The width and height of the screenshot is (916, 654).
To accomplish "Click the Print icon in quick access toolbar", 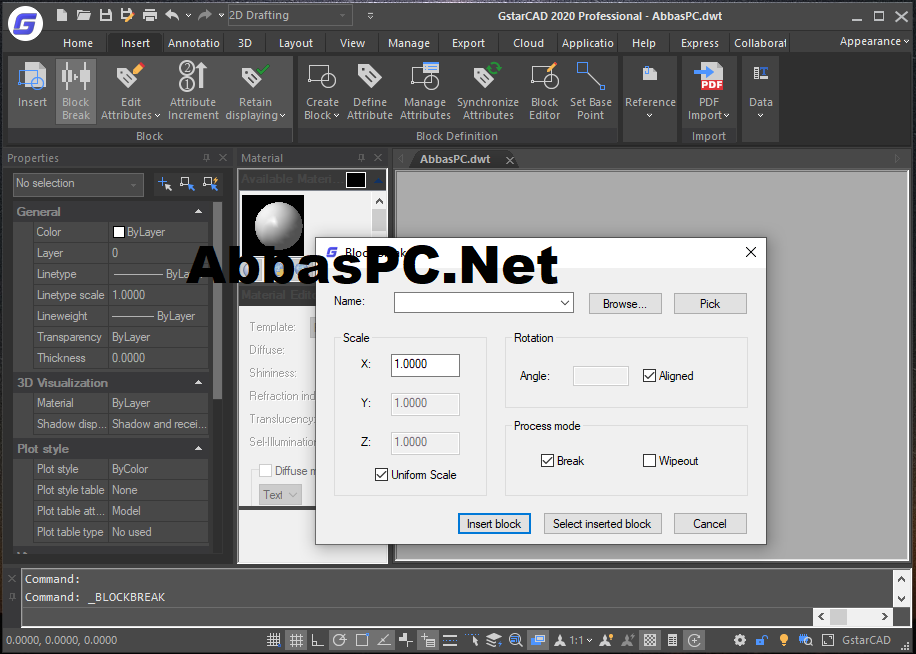I will (x=150, y=15).
